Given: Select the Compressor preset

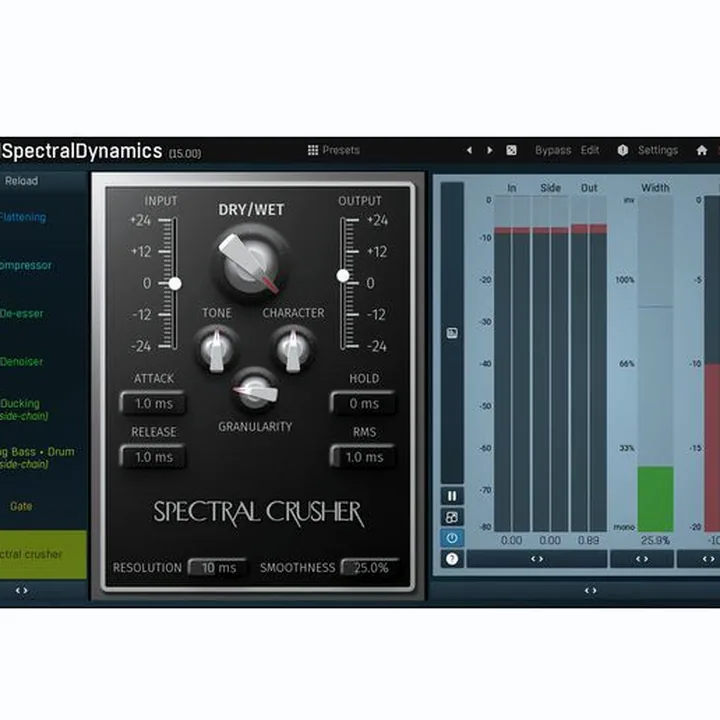Looking at the screenshot, I should point(26,265).
